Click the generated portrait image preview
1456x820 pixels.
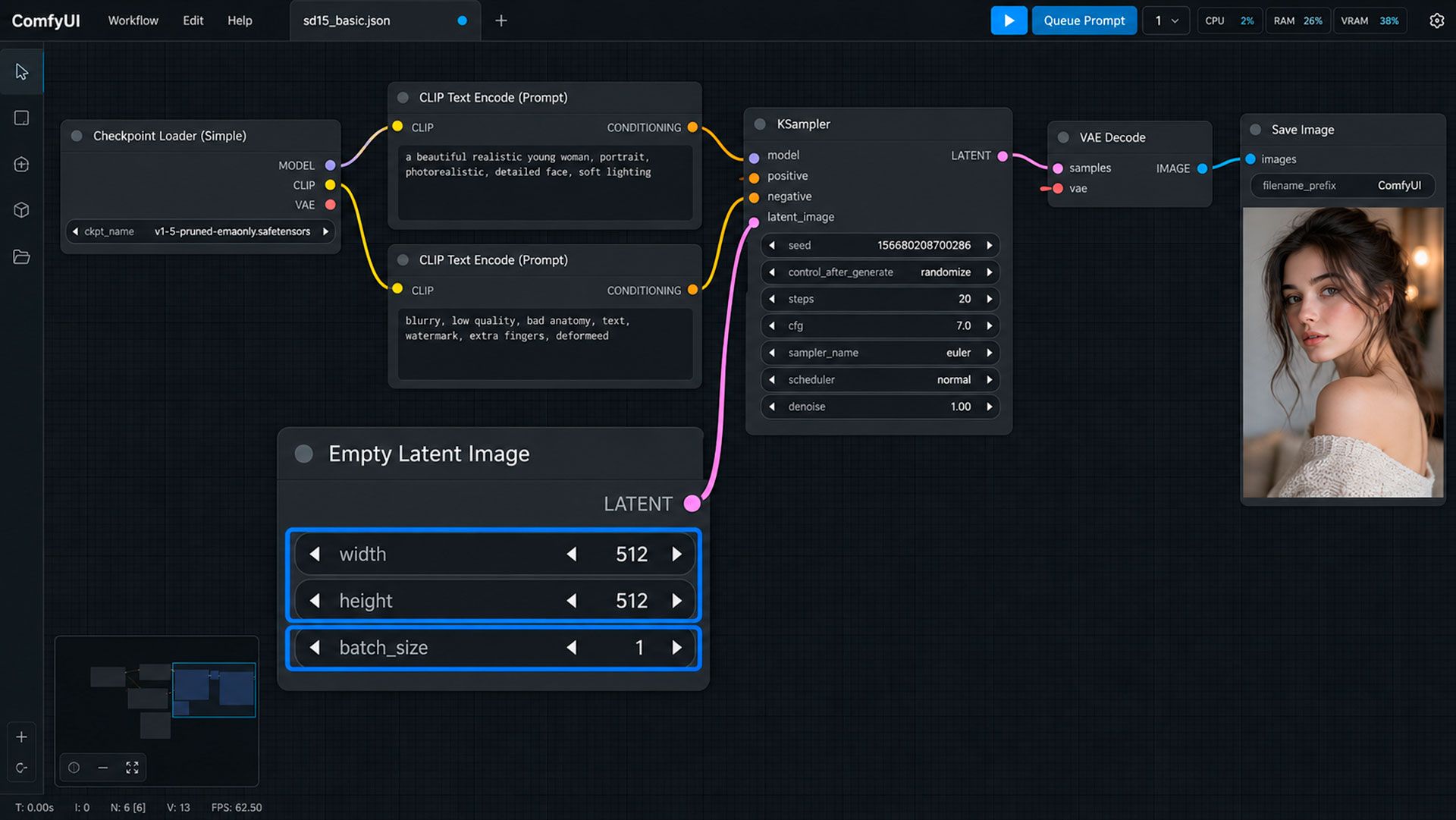pyautogui.click(x=1343, y=353)
